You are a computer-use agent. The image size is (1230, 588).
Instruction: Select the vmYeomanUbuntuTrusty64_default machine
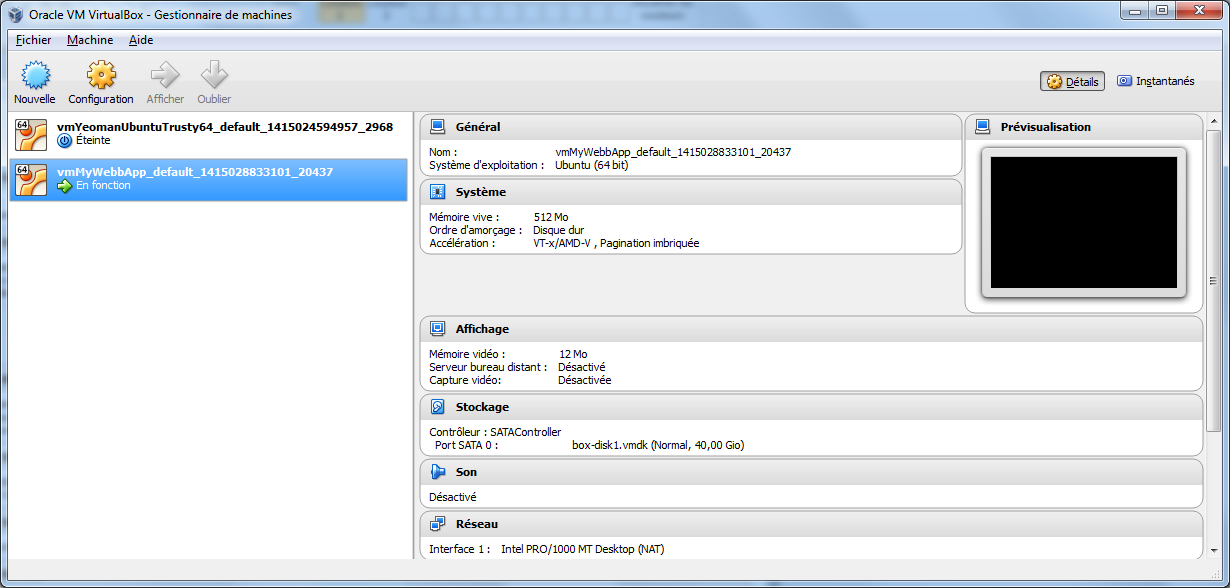[x=209, y=135]
